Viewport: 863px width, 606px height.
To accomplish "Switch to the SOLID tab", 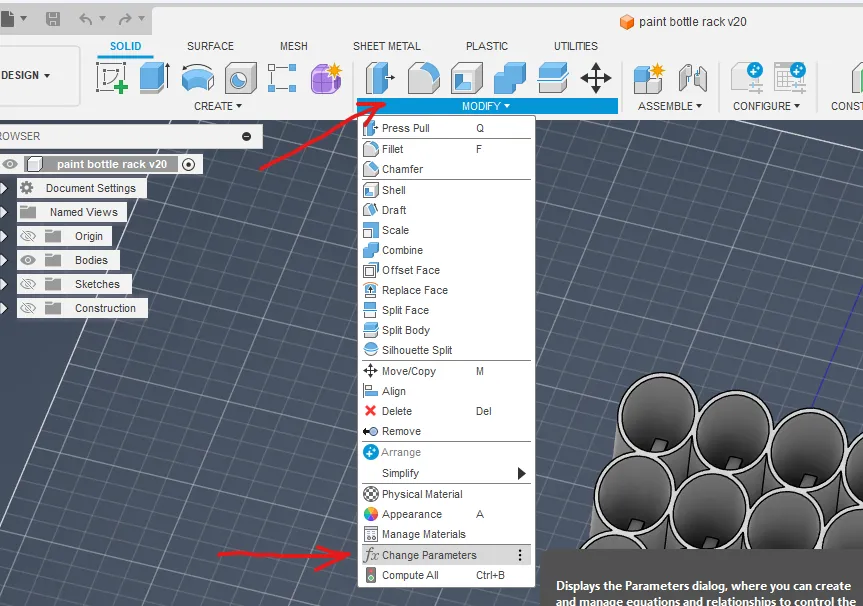I will (x=125, y=46).
